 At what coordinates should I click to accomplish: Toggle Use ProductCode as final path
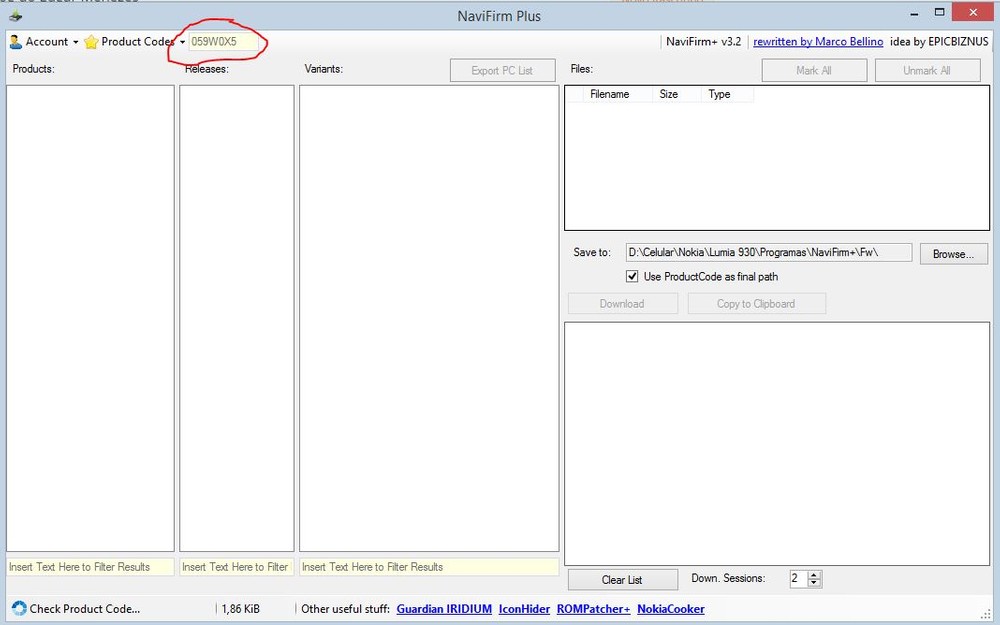(x=632, y=276)
